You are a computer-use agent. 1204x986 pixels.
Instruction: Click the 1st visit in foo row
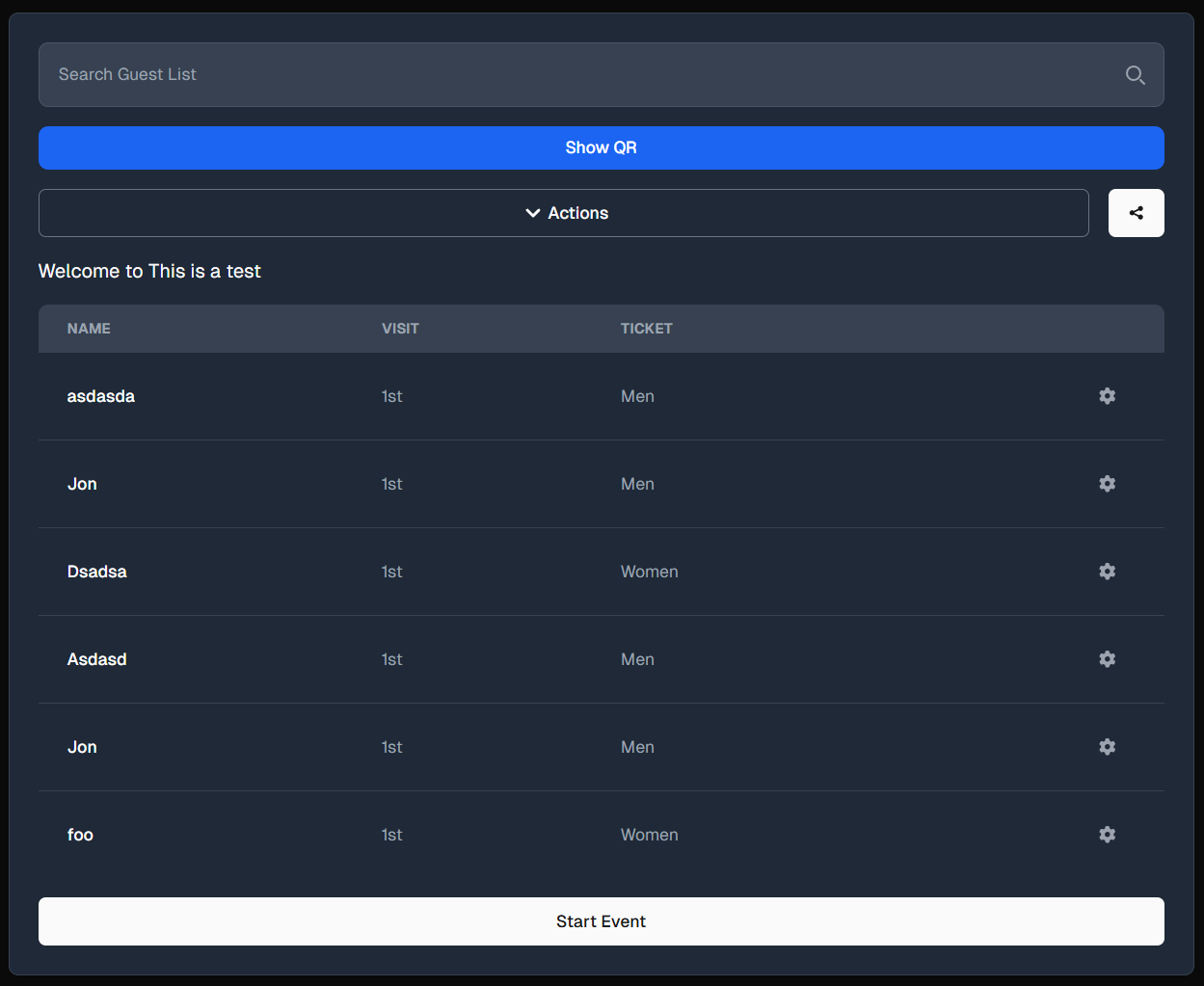click(391, 835)
